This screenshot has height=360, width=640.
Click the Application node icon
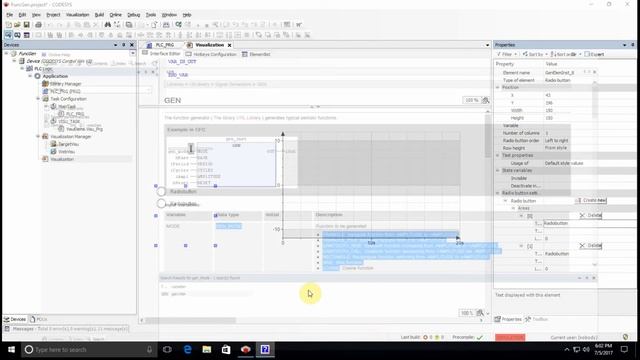pos(38,76)
